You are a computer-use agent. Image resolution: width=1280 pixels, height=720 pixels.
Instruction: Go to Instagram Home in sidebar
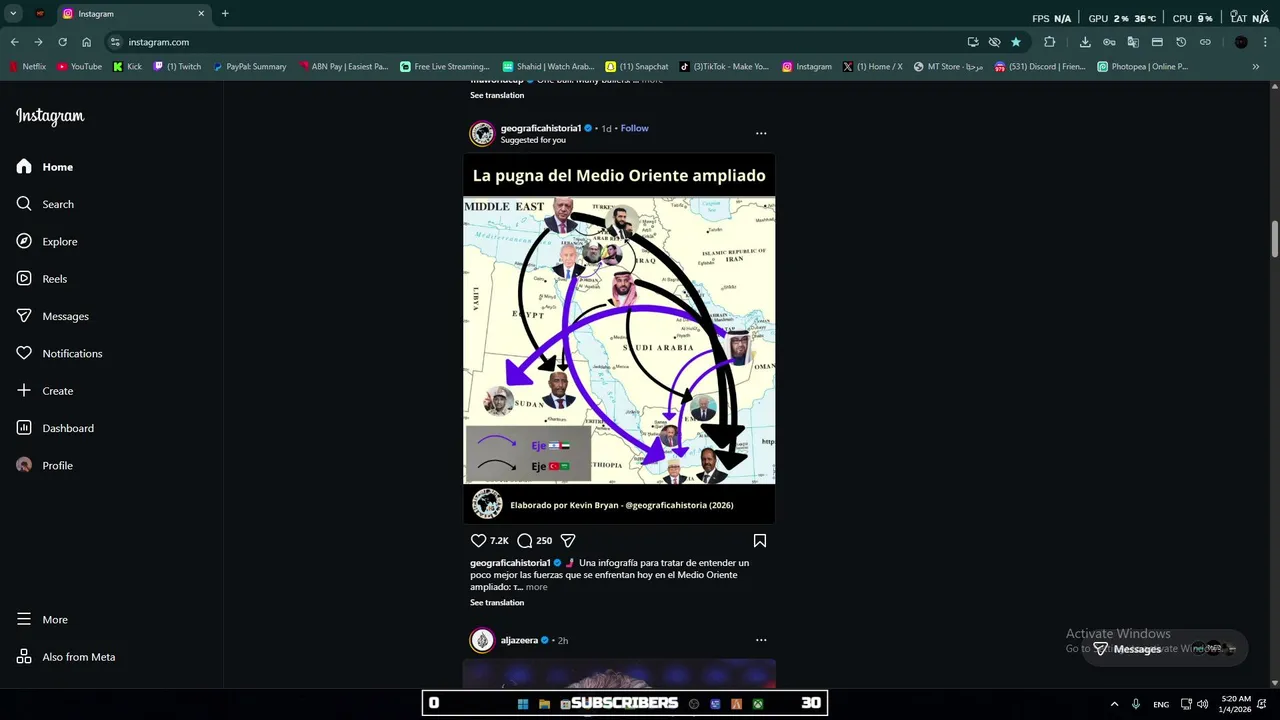[45, 167]
